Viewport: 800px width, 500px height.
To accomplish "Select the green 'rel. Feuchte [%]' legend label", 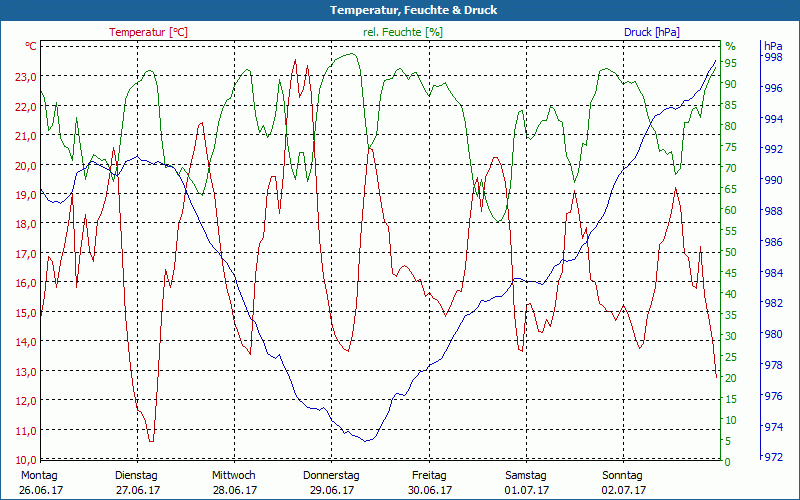I will click(403, 32).
